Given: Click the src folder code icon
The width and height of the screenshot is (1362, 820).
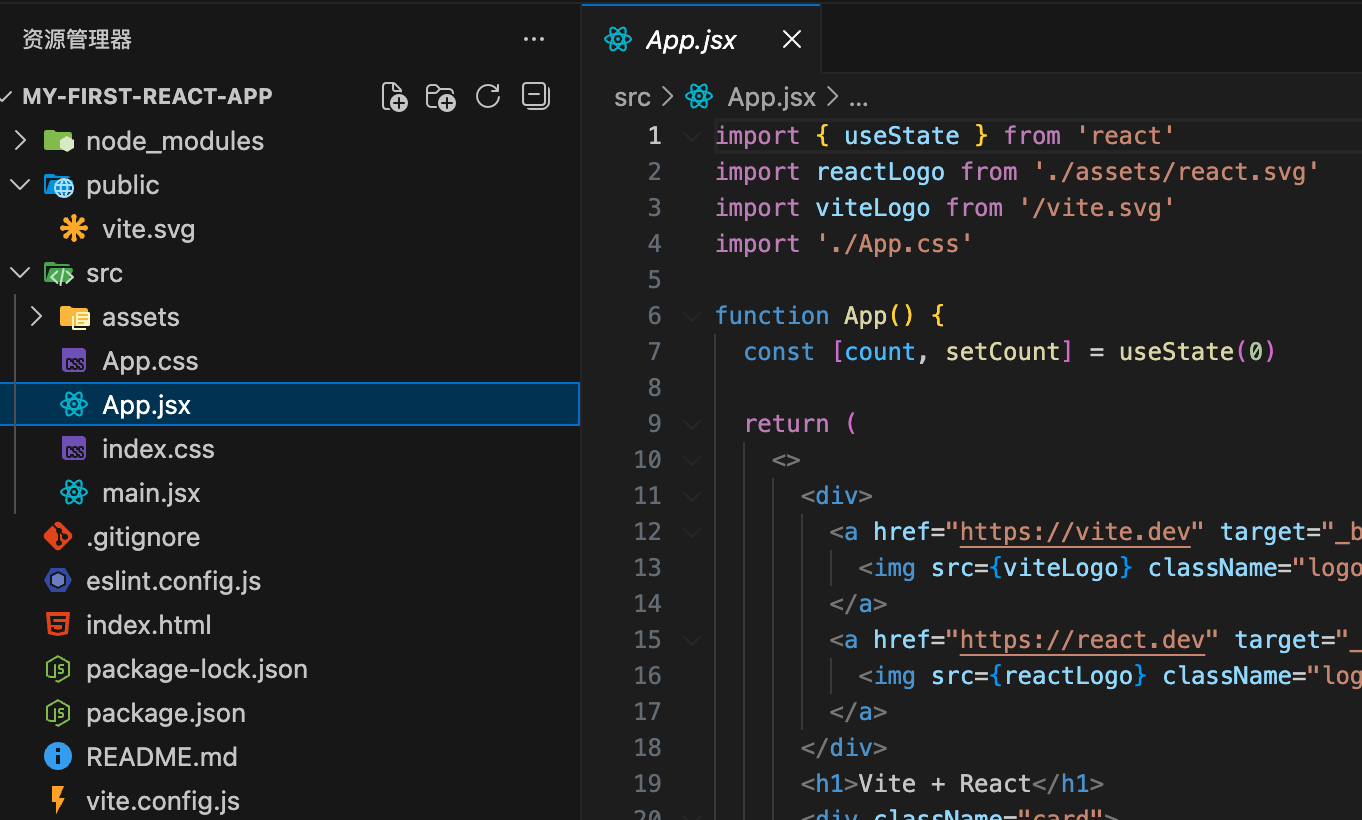Looking at the screenshot, I should pyautogui.click(x=59, y=273).
